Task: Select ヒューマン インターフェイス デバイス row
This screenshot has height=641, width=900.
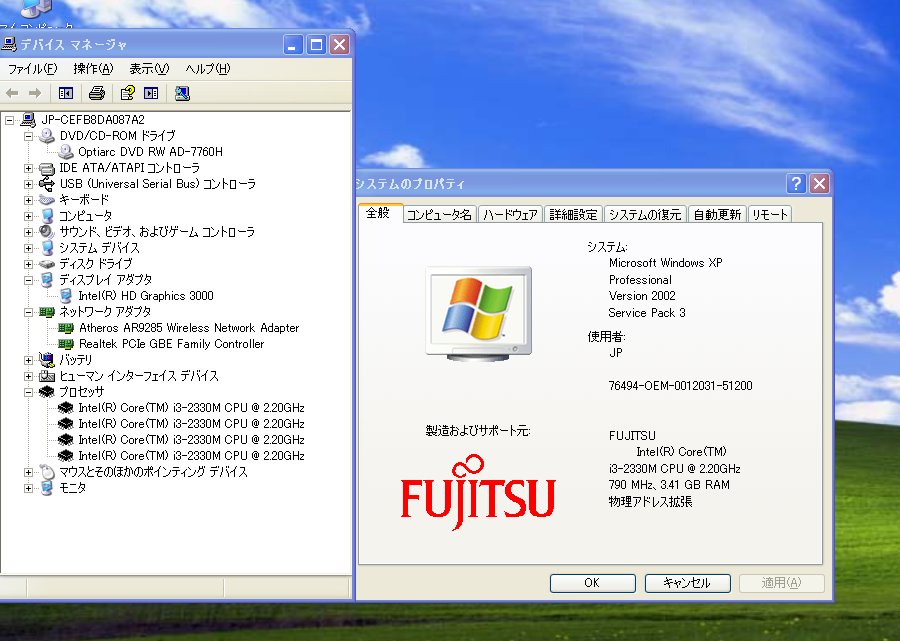Action: point(139,376)
